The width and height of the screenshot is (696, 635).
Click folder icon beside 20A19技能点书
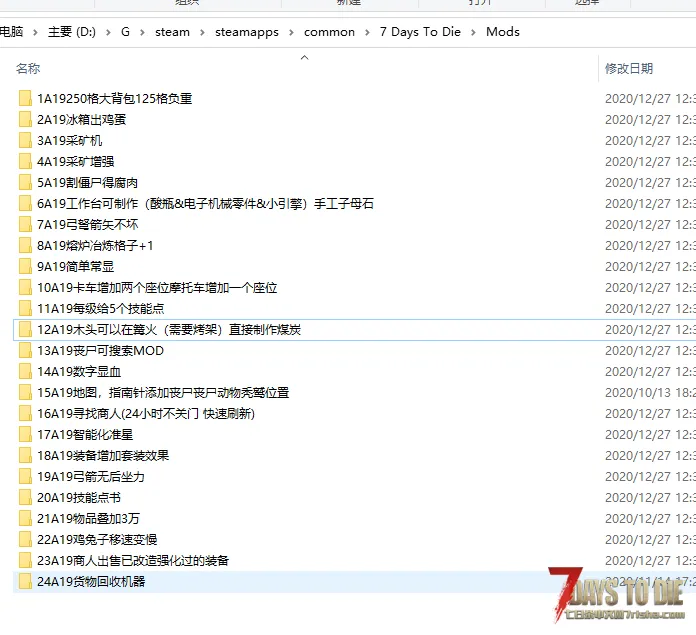25,497
